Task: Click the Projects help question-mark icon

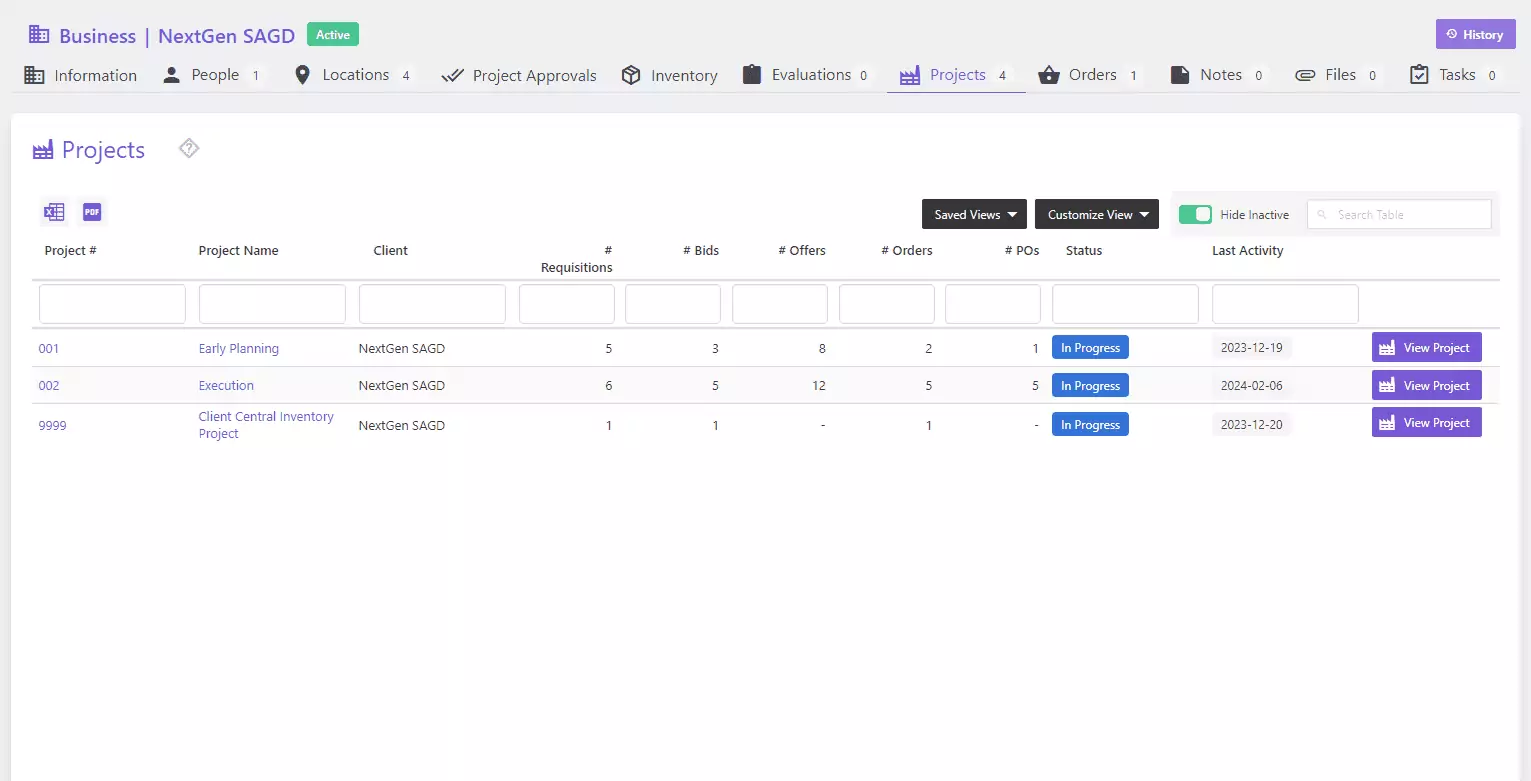Action: point(189,148)
